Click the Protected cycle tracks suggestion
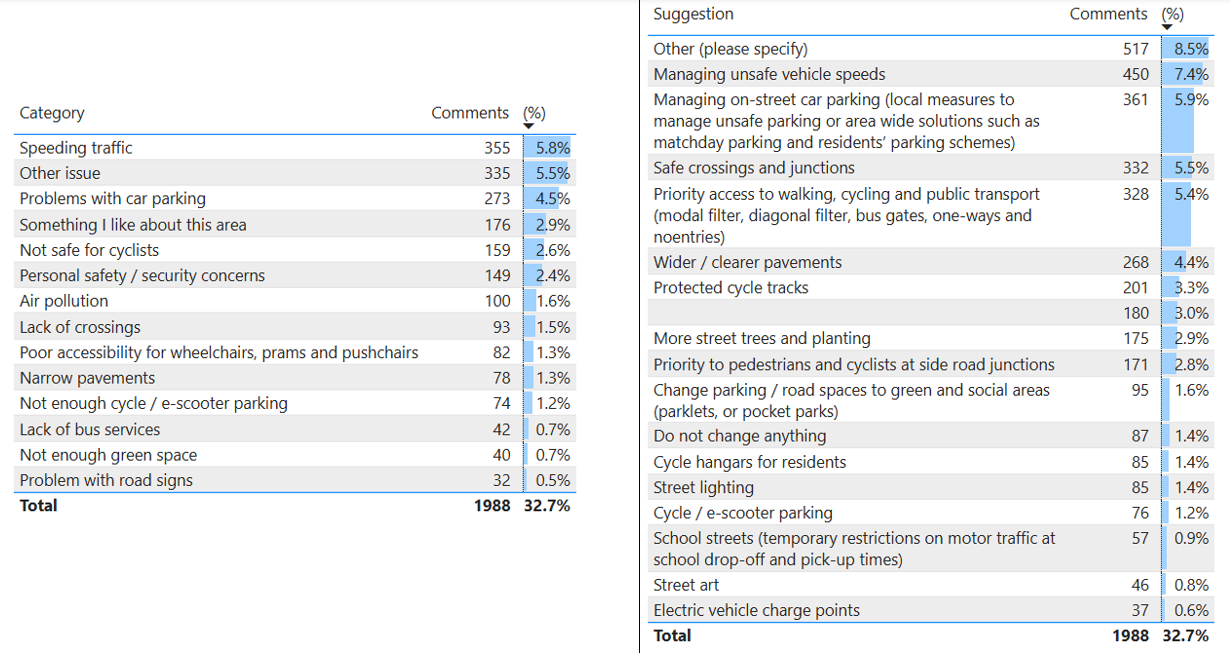Image resolution: width=1230 pixels, height=656 pixels. click(731, 288)
